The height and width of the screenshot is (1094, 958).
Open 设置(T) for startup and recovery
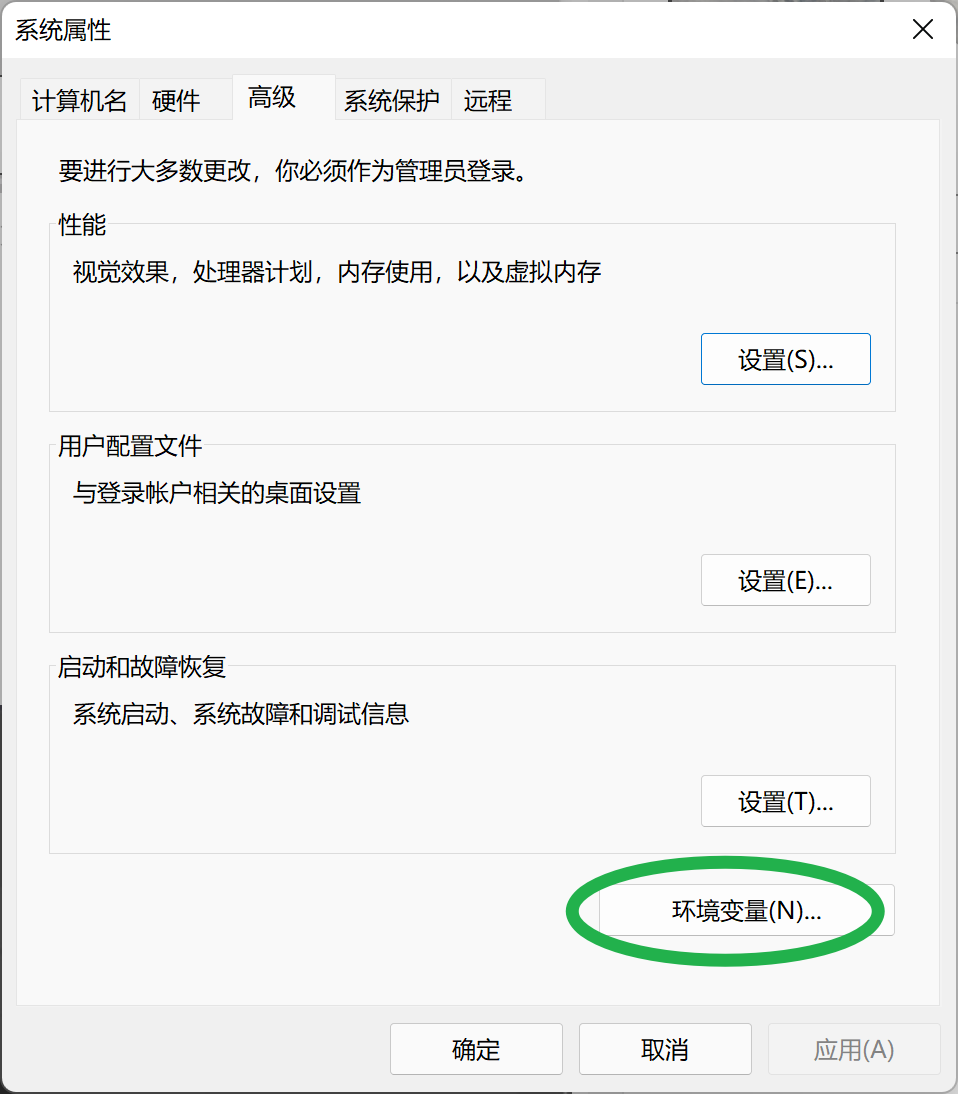tap(785, 802)
